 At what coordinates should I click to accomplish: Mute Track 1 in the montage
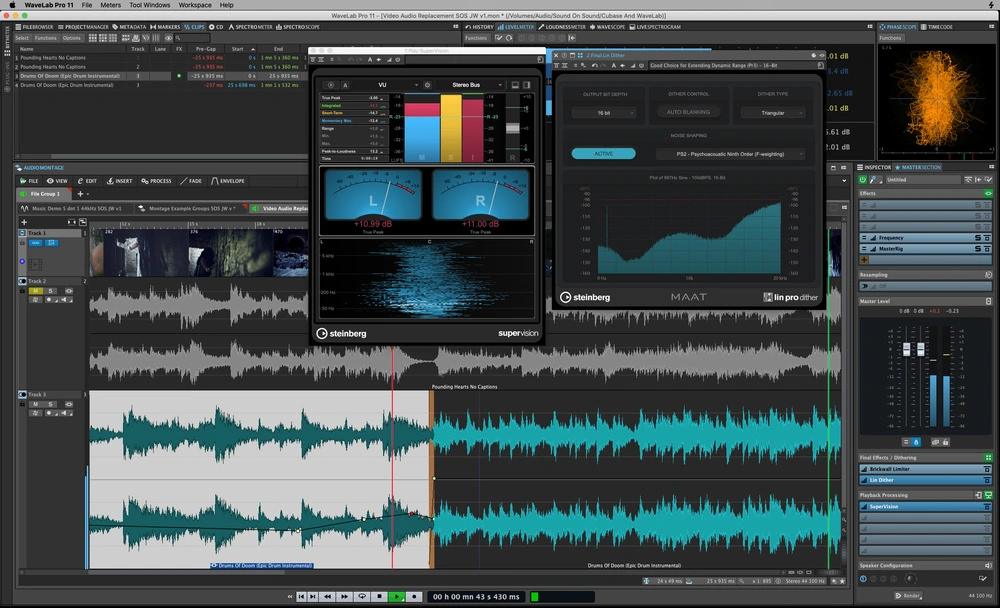[x=35, y=243]
